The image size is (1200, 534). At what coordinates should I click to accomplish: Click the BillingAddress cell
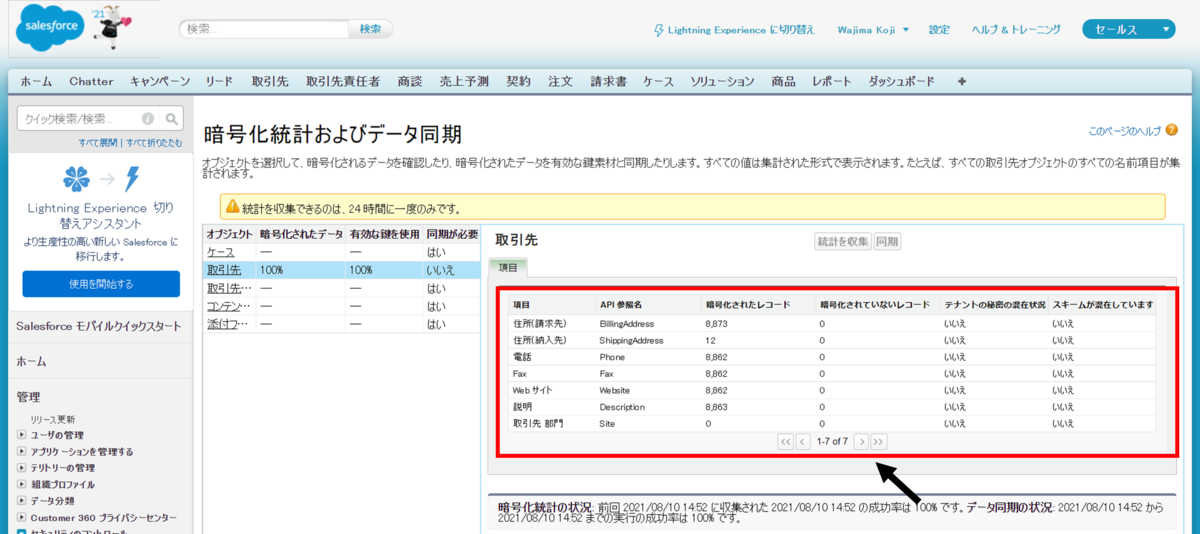(x=628, y=324)
